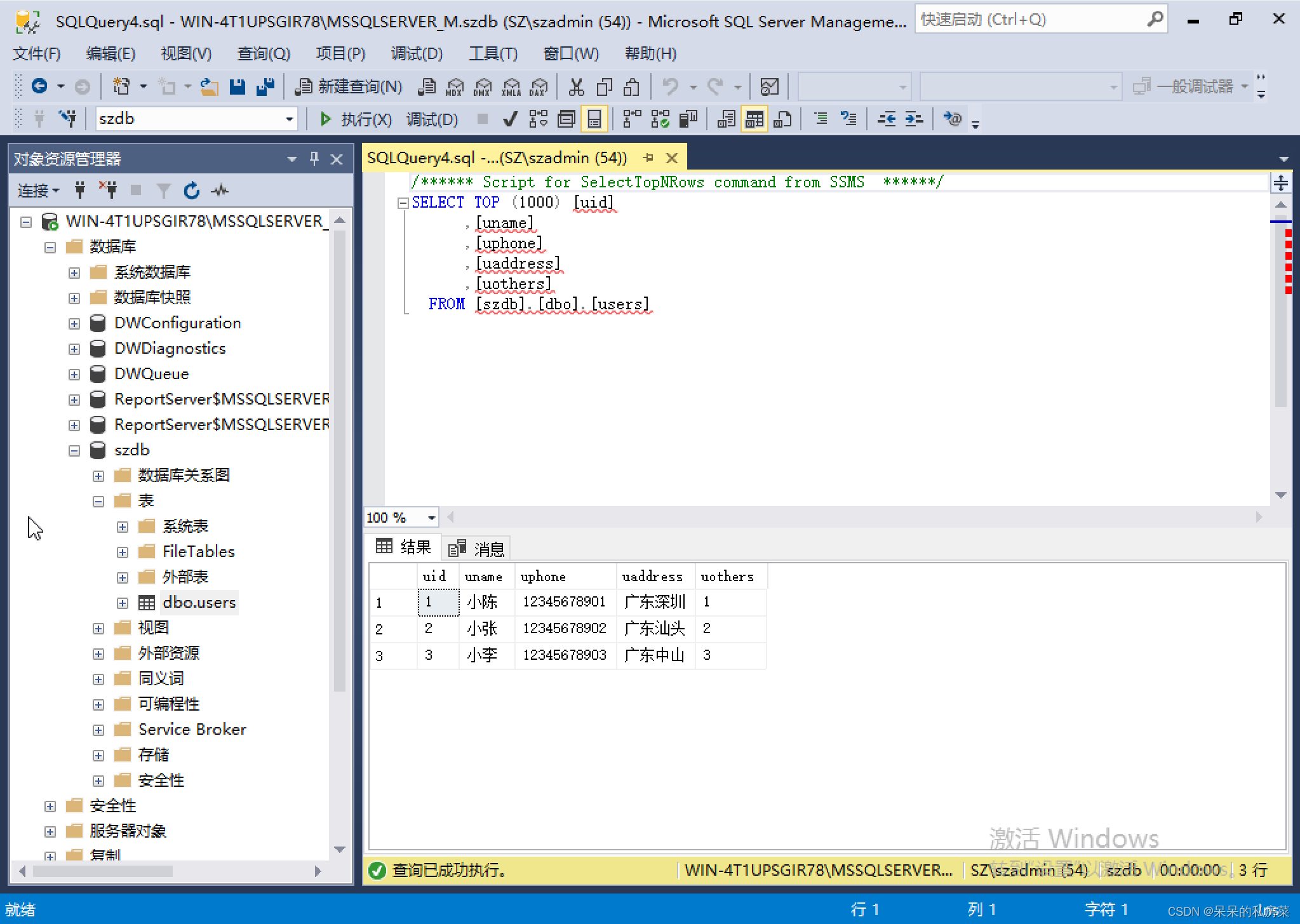Open the 连接 dropdown in Object Explorer
Screen dimensions: 1300x924
[x=38, y=191]
